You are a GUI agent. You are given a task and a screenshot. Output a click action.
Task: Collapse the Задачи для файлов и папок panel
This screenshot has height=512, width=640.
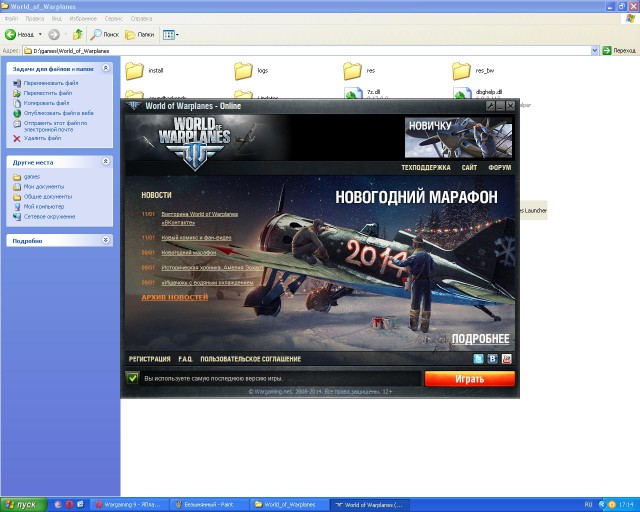coord(105,68)
